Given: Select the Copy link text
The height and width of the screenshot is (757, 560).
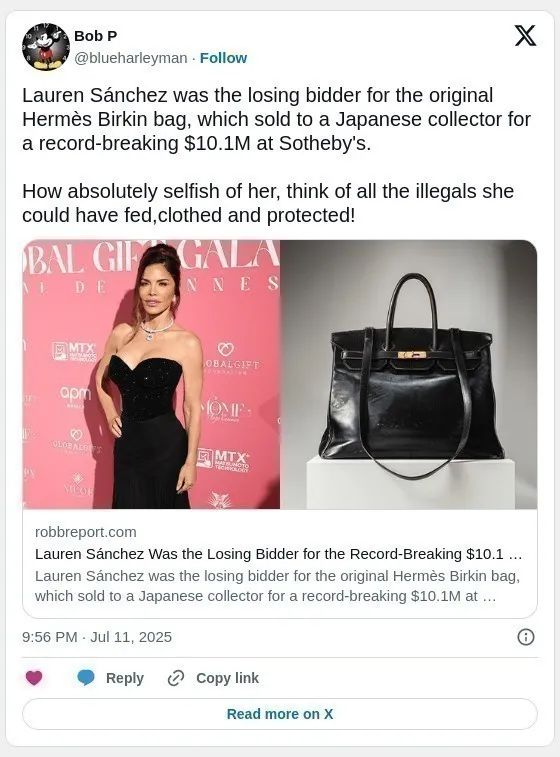Looking at the screenshot, I should 227,678.
